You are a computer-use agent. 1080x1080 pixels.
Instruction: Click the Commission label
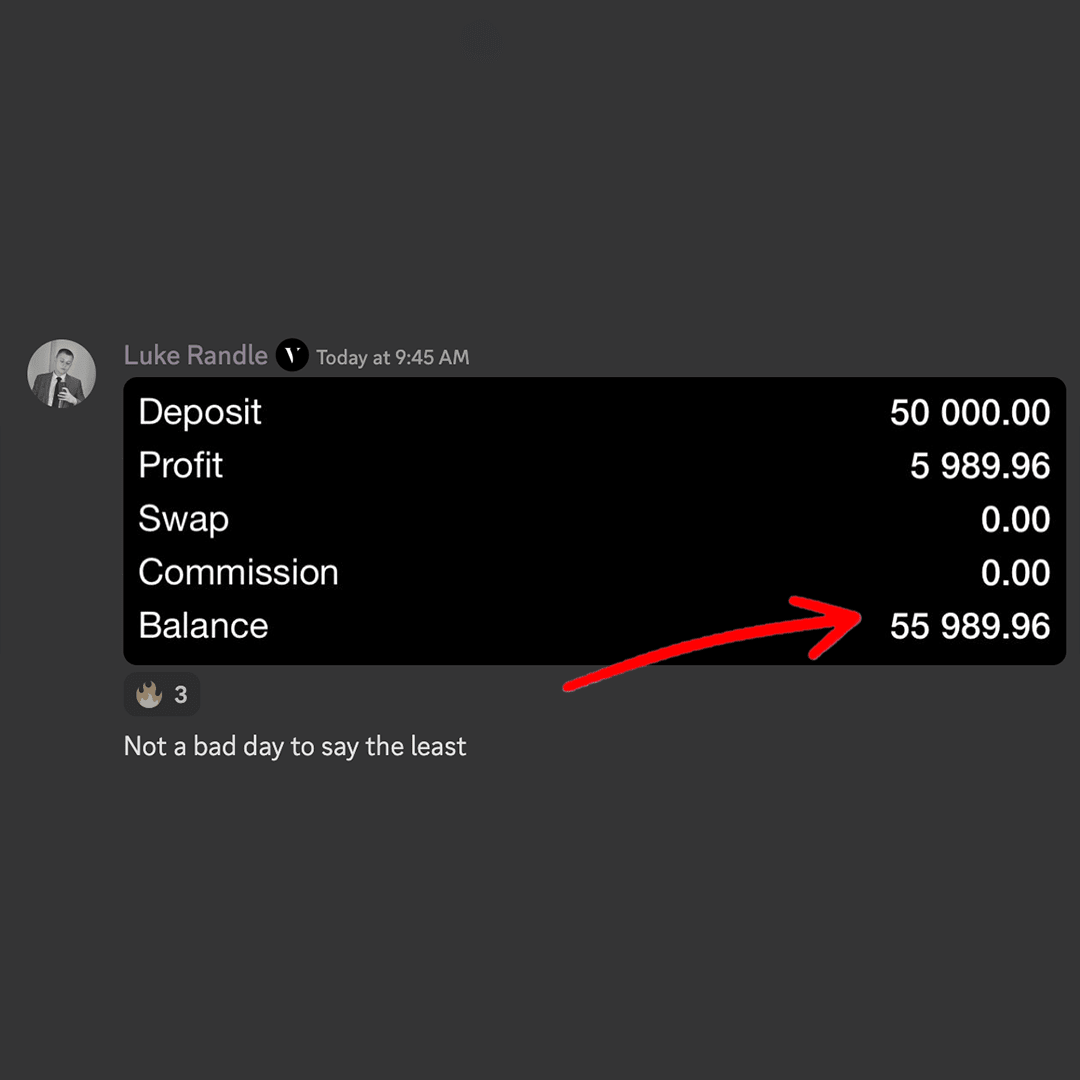[x=238, y=573]
